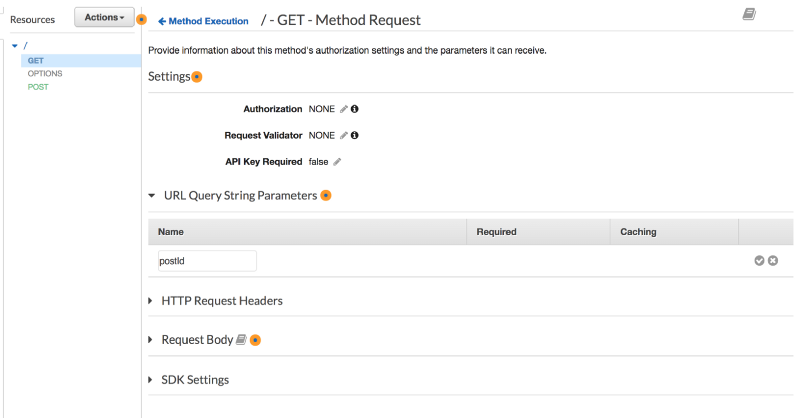Open documentation book icon at top right

pyautogui.click(x=749, y=14)
